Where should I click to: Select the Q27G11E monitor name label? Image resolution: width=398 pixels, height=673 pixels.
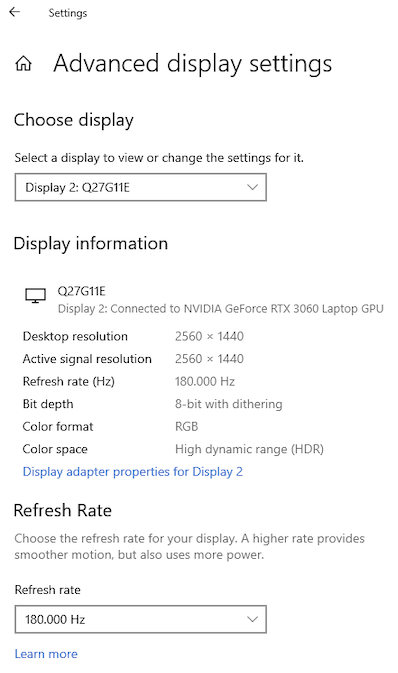coord(82,291)
